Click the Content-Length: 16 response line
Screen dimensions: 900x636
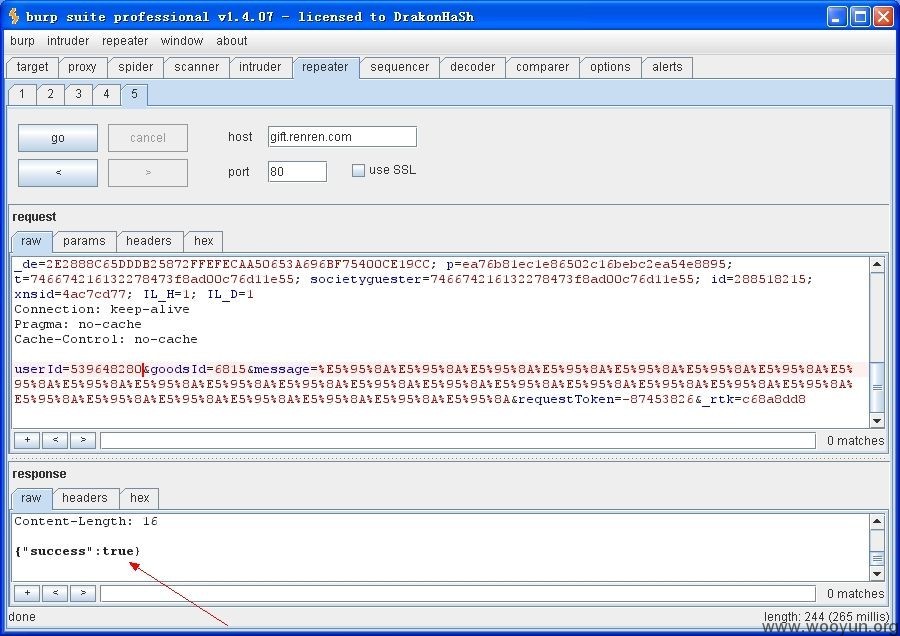click(86, 521)
